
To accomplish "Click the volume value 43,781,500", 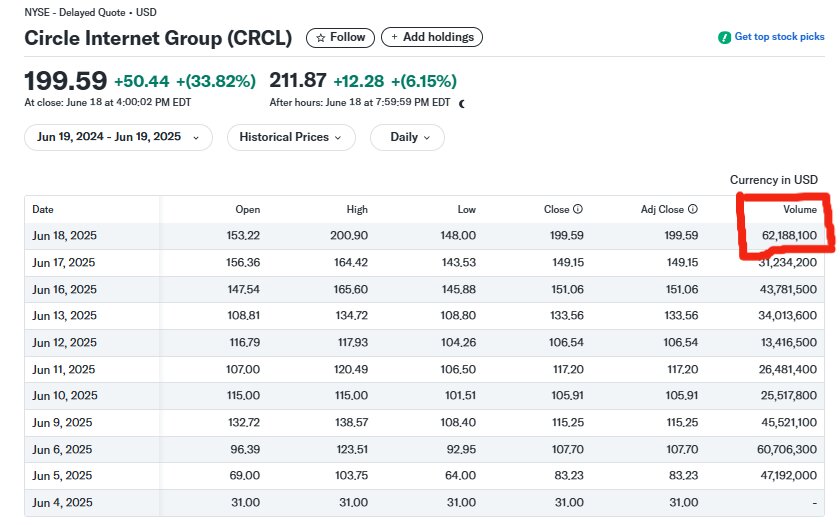I will click(x=788, y=289).
